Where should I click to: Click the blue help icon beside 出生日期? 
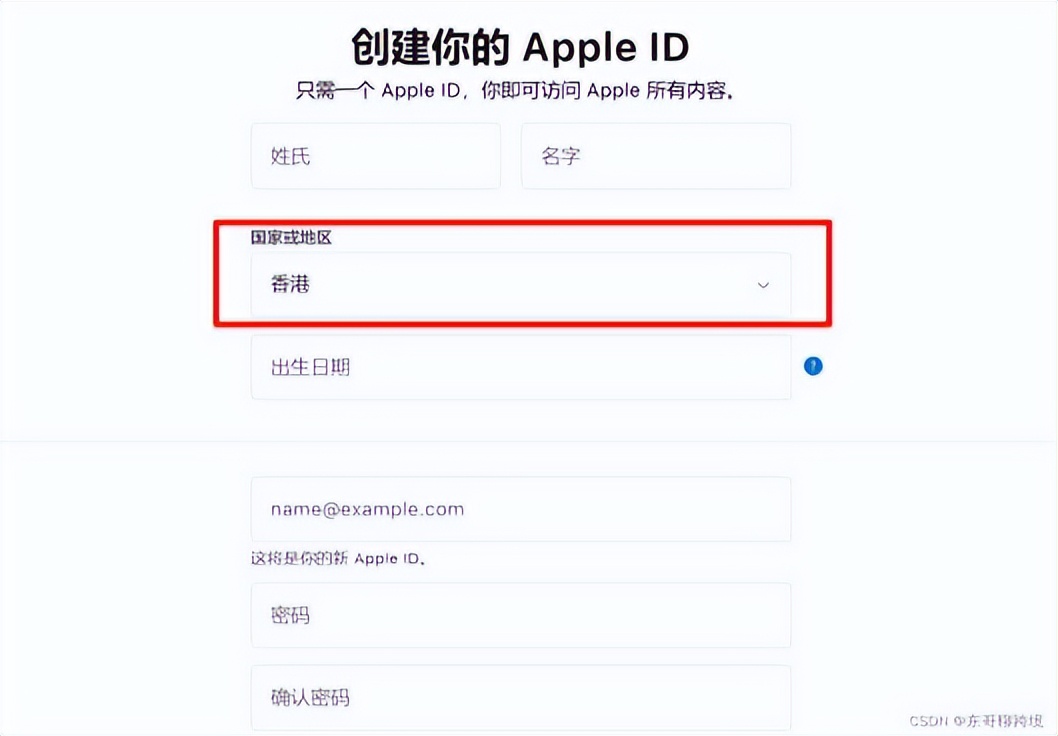(813, 366)
